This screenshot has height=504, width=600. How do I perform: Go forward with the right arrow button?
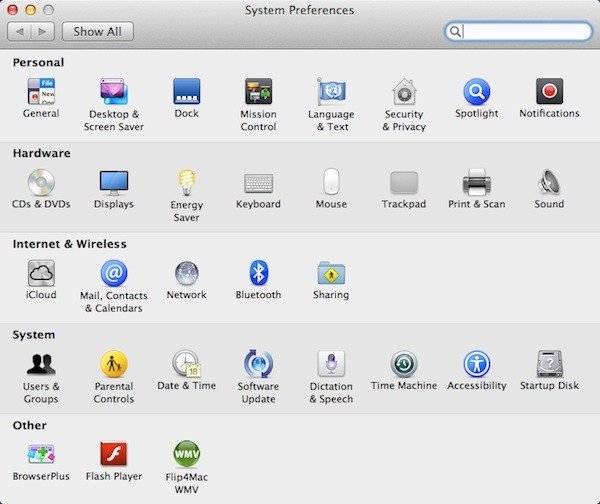[42, 31]
